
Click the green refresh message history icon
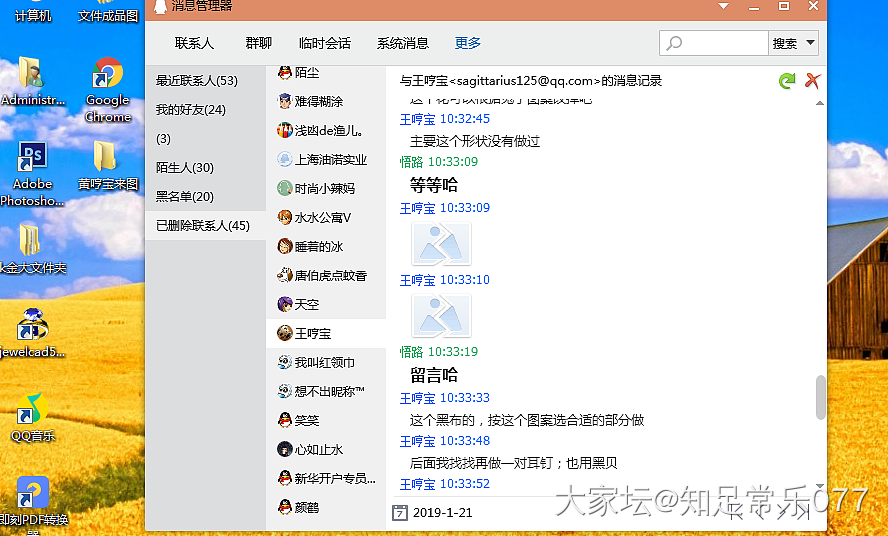pyautogui.click(x=787, y=81)
